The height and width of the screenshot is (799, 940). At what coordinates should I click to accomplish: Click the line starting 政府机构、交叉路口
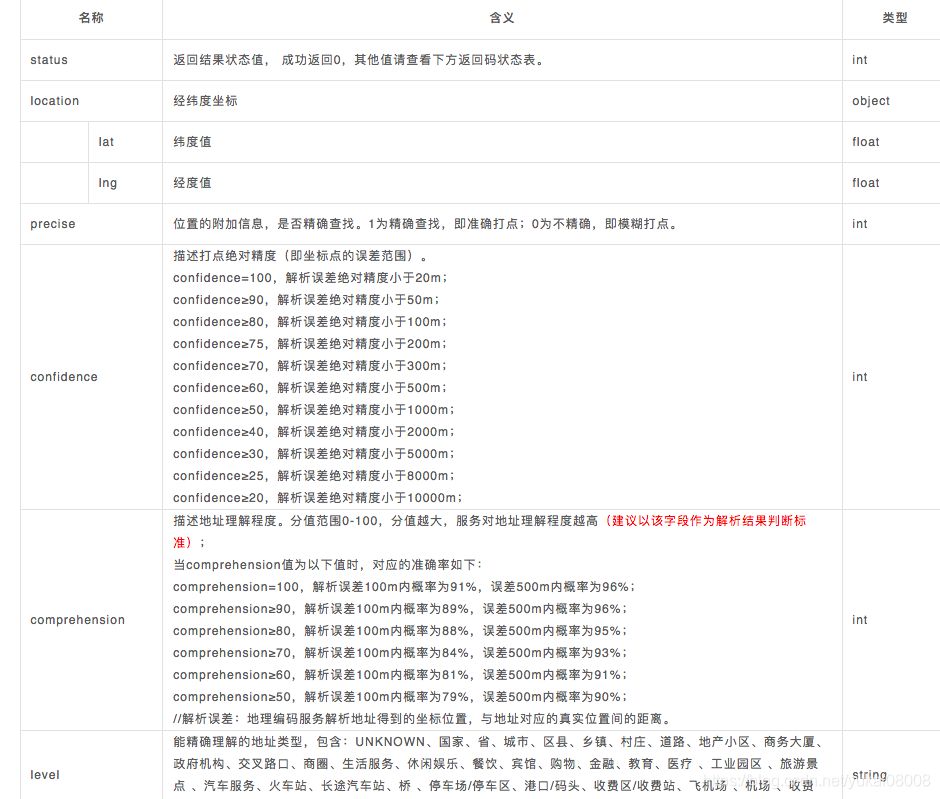[x=496, y=764]
